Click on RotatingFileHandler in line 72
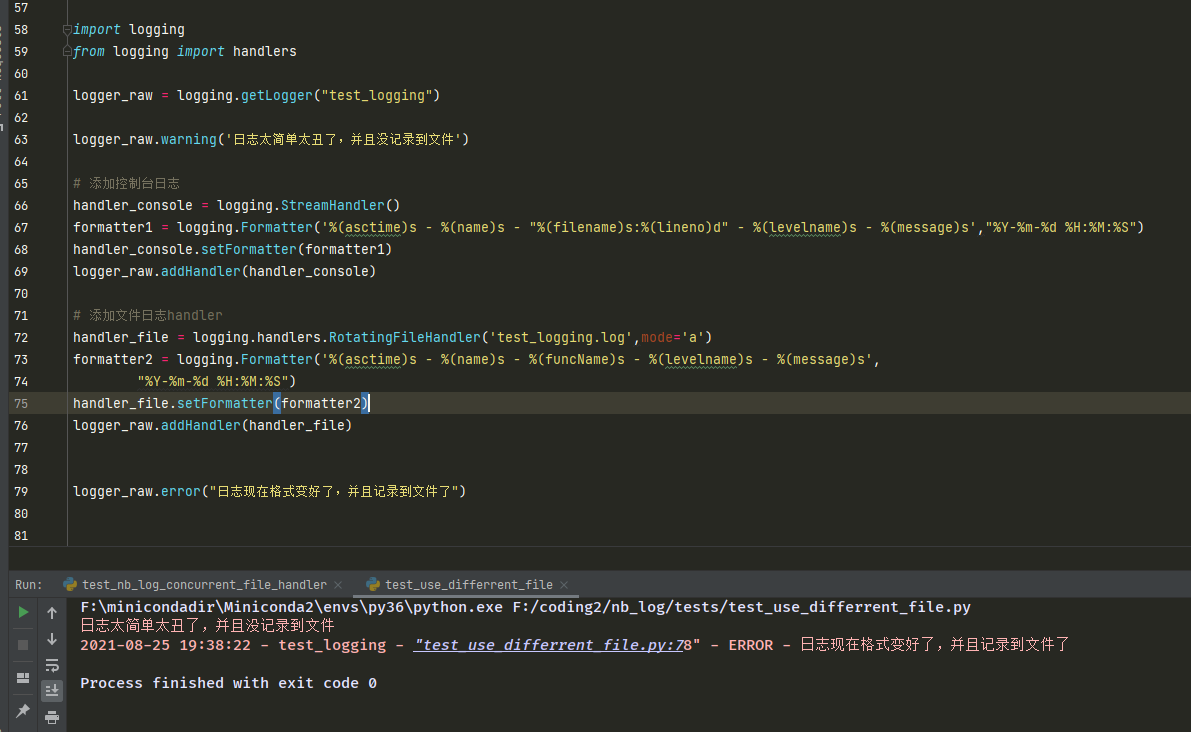 point(404,338)
